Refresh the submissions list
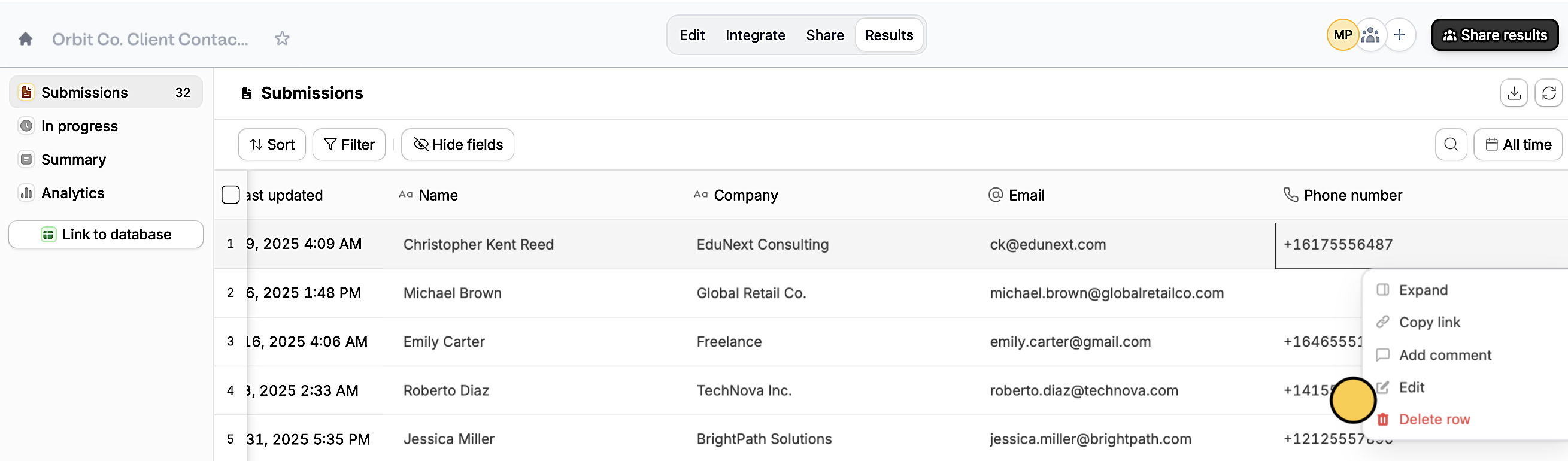This screenshot has width=1568, height=461. click(x=1548, y=93)
